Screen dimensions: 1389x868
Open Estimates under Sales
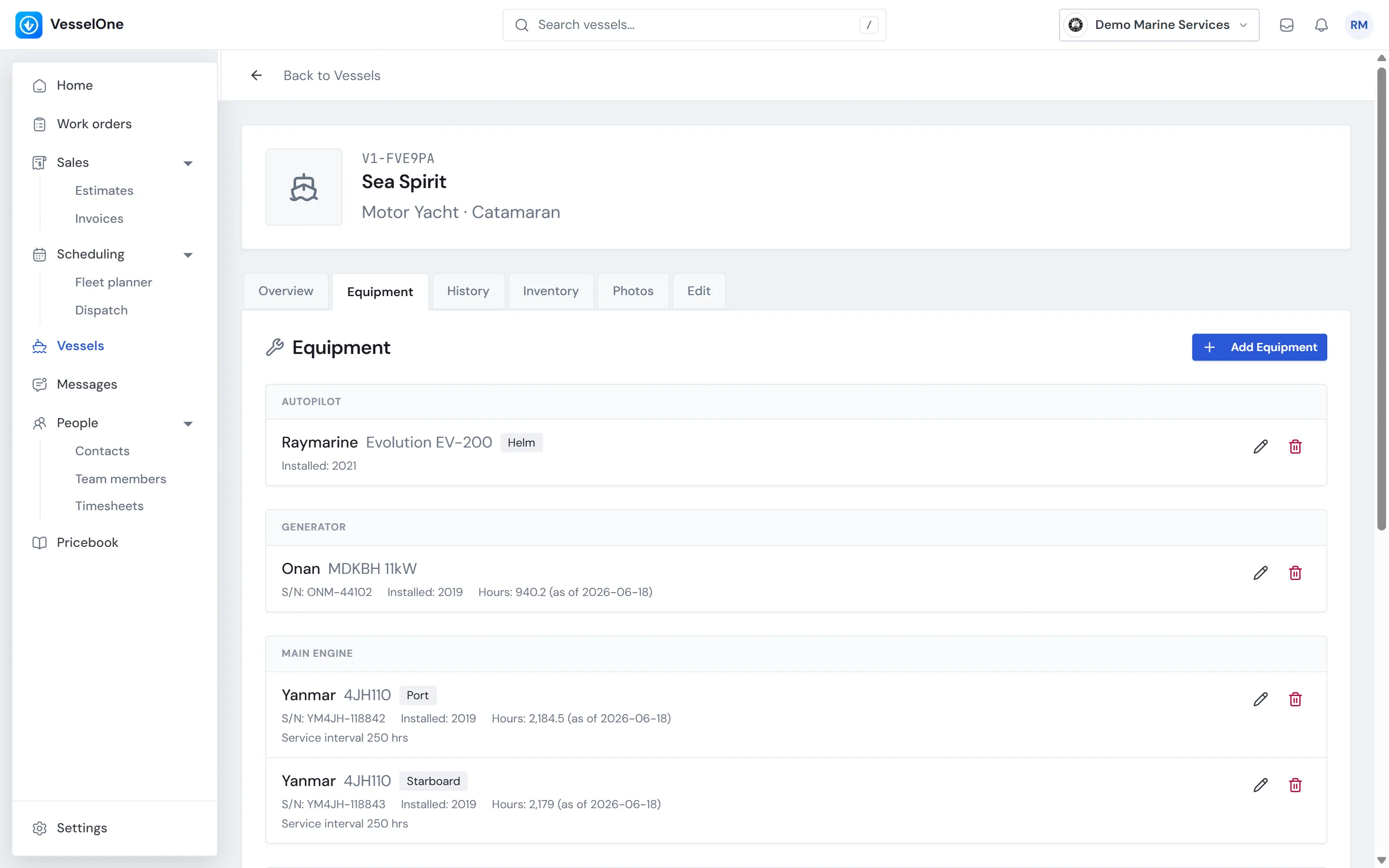pyautogui.click(x=104, y=190)
